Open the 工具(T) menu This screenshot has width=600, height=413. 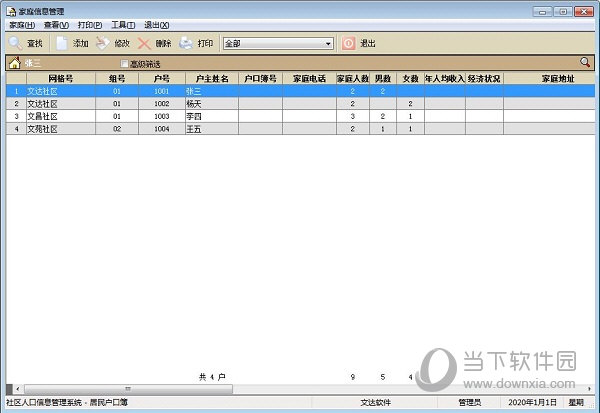123,25
